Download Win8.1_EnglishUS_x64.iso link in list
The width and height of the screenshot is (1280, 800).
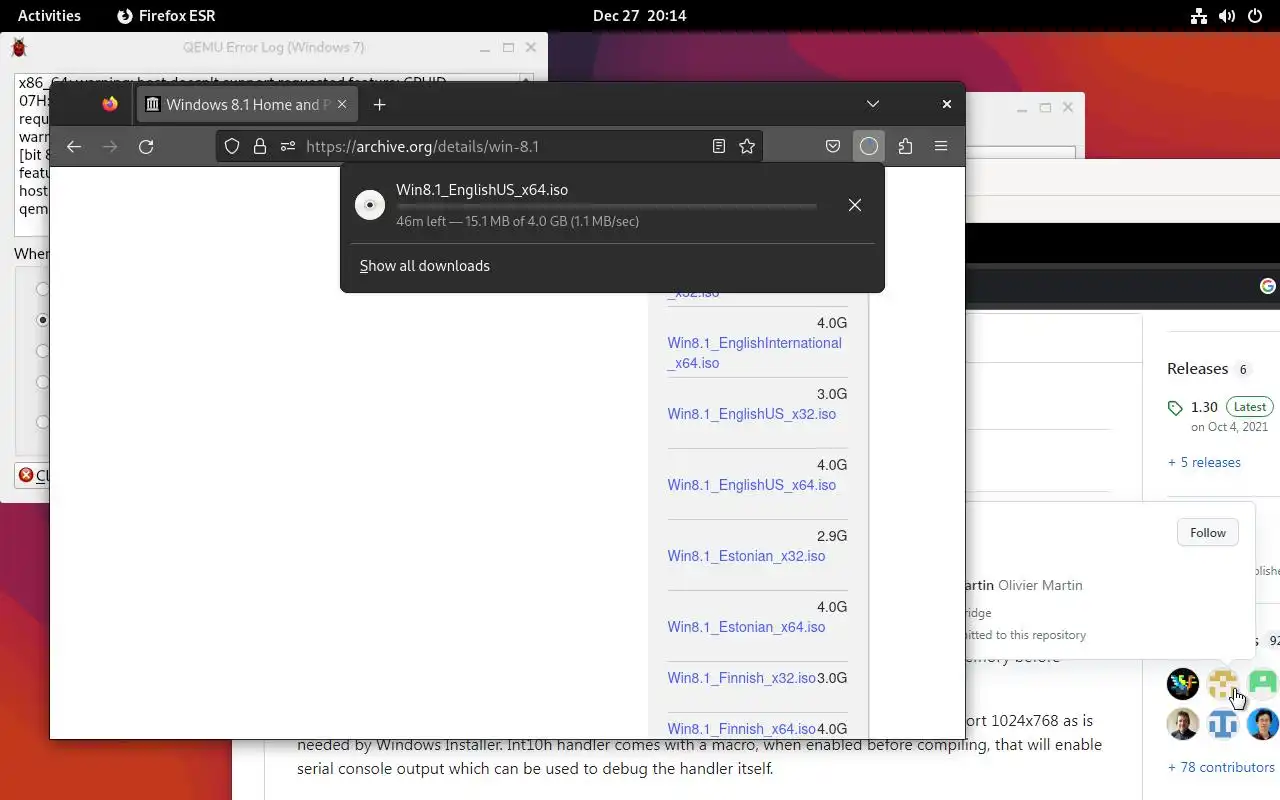point(752,485)
